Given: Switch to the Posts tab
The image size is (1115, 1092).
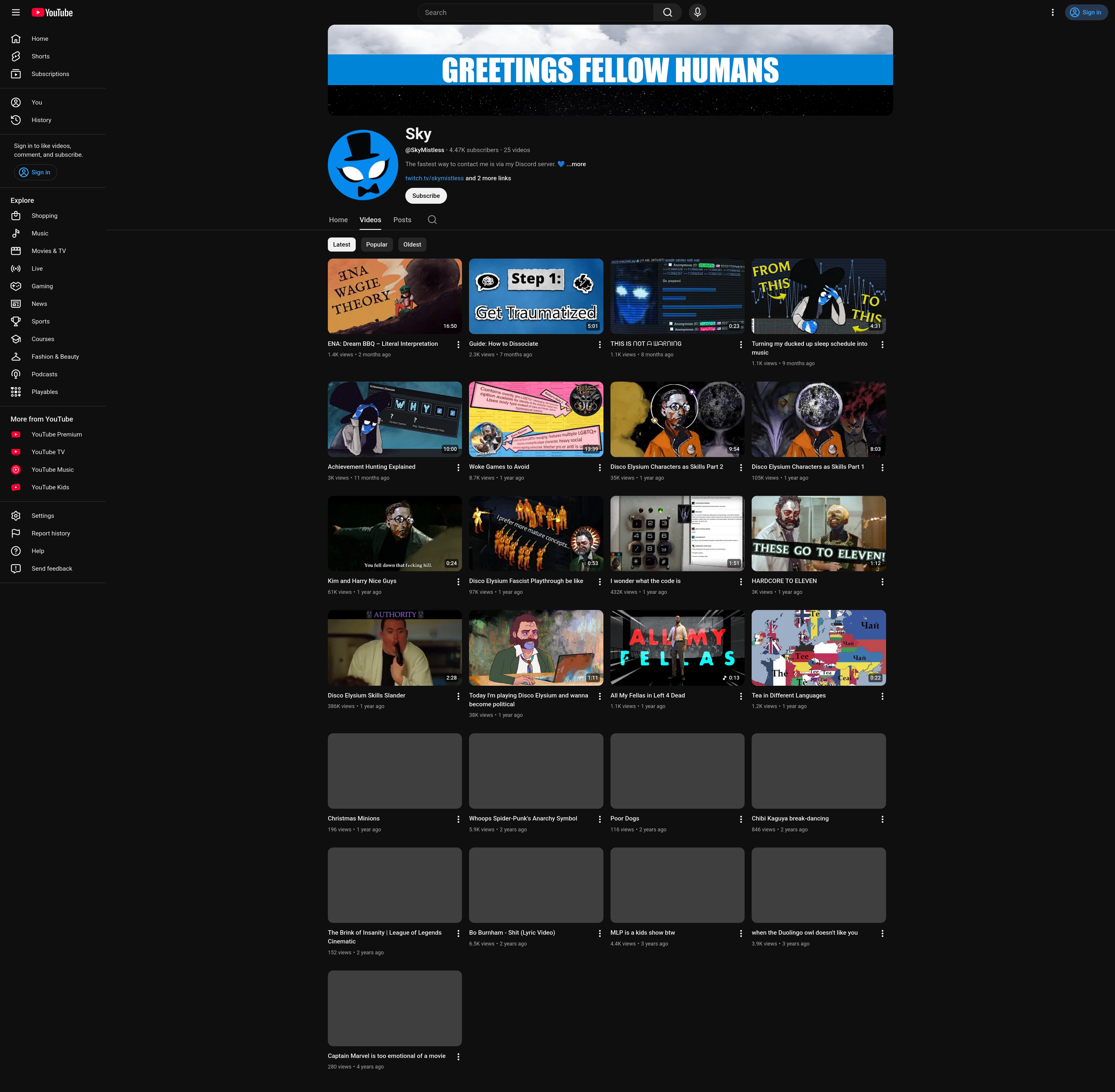Looking at the screenshot, I should tap(402, 220).
